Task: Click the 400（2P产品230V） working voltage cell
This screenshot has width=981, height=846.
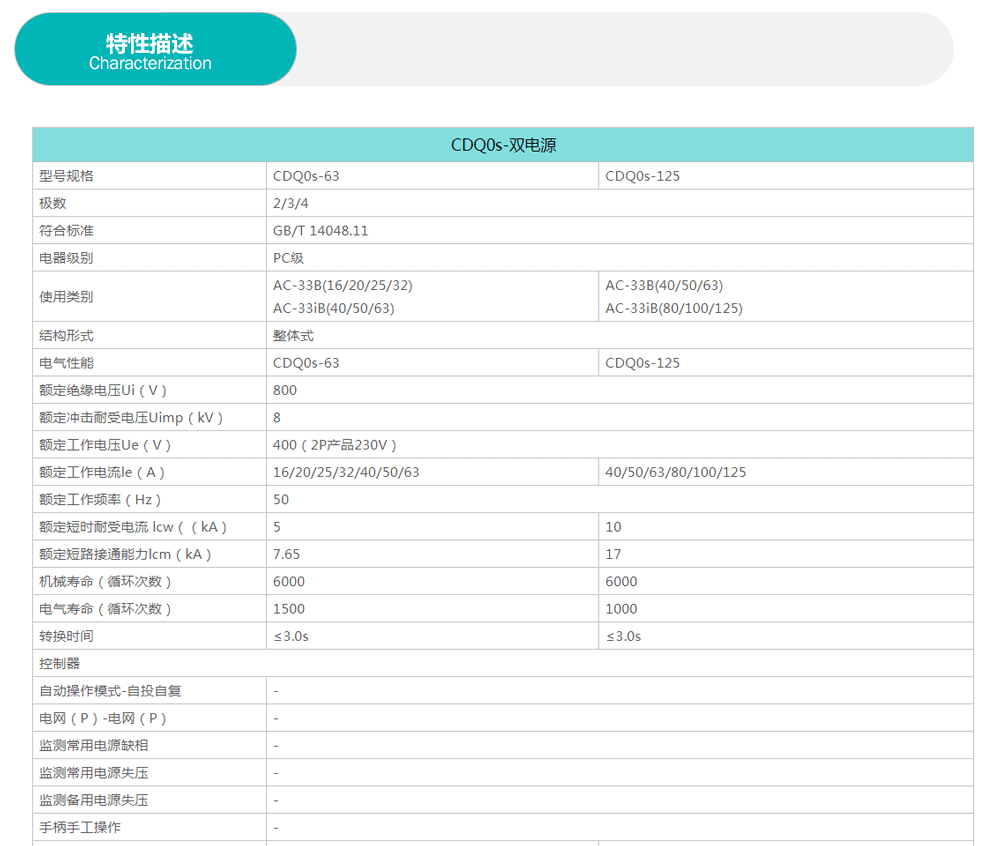Action: pos(335,445)
